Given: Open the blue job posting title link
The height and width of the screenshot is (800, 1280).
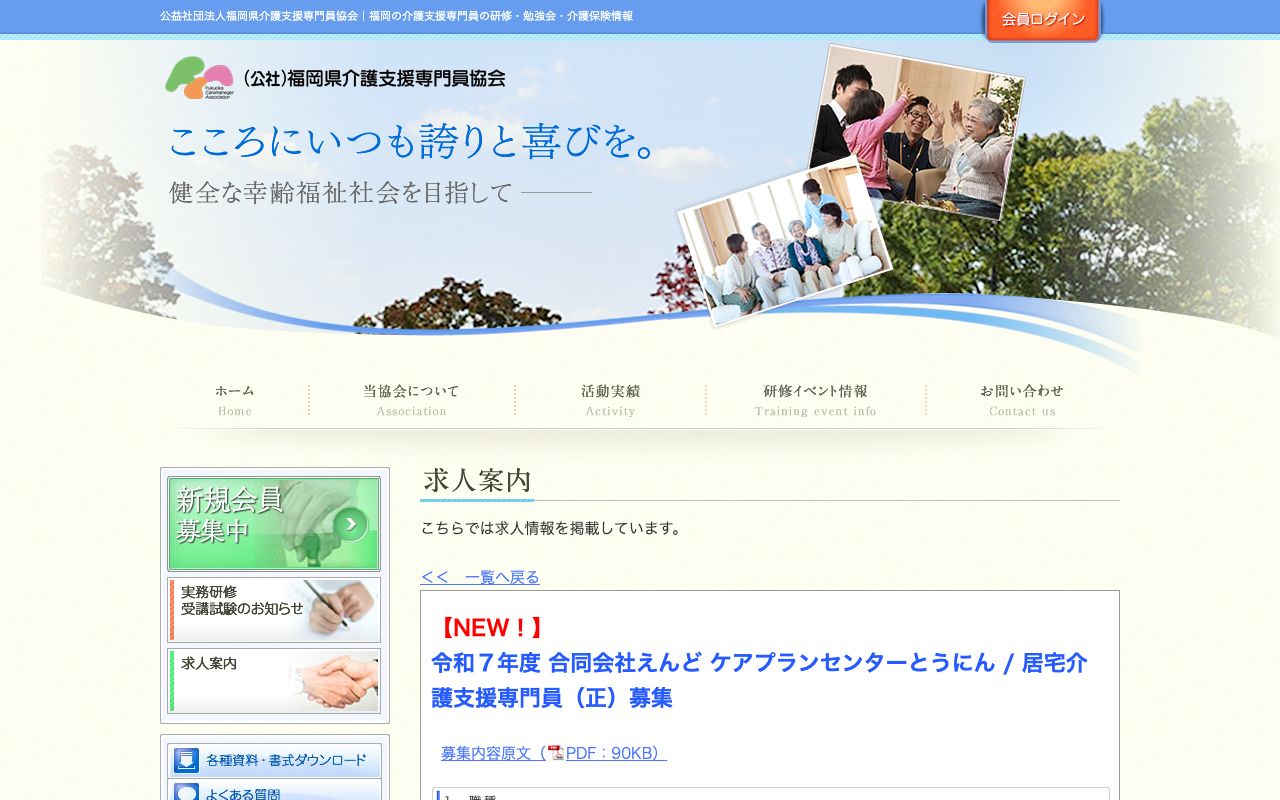Looking at the screenshot, I should pyautogui.click(x=764, y=680).
